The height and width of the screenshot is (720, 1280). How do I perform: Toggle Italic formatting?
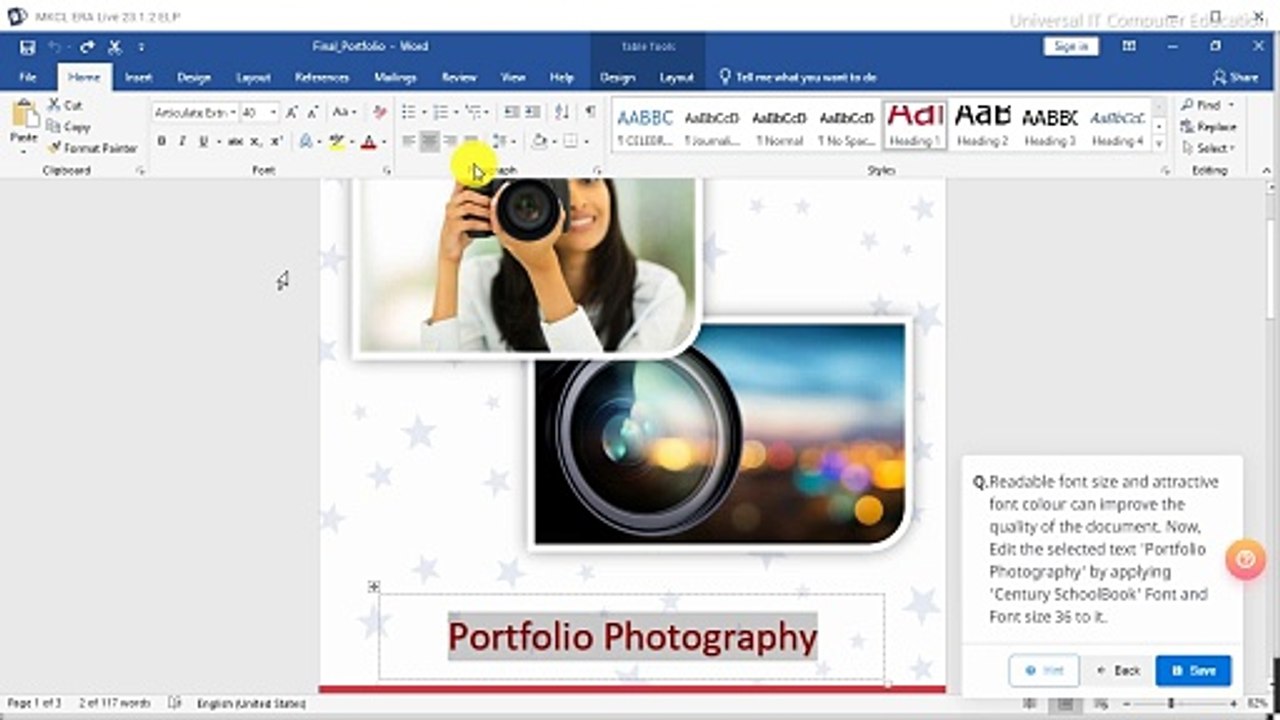click(x=182, y=142)
